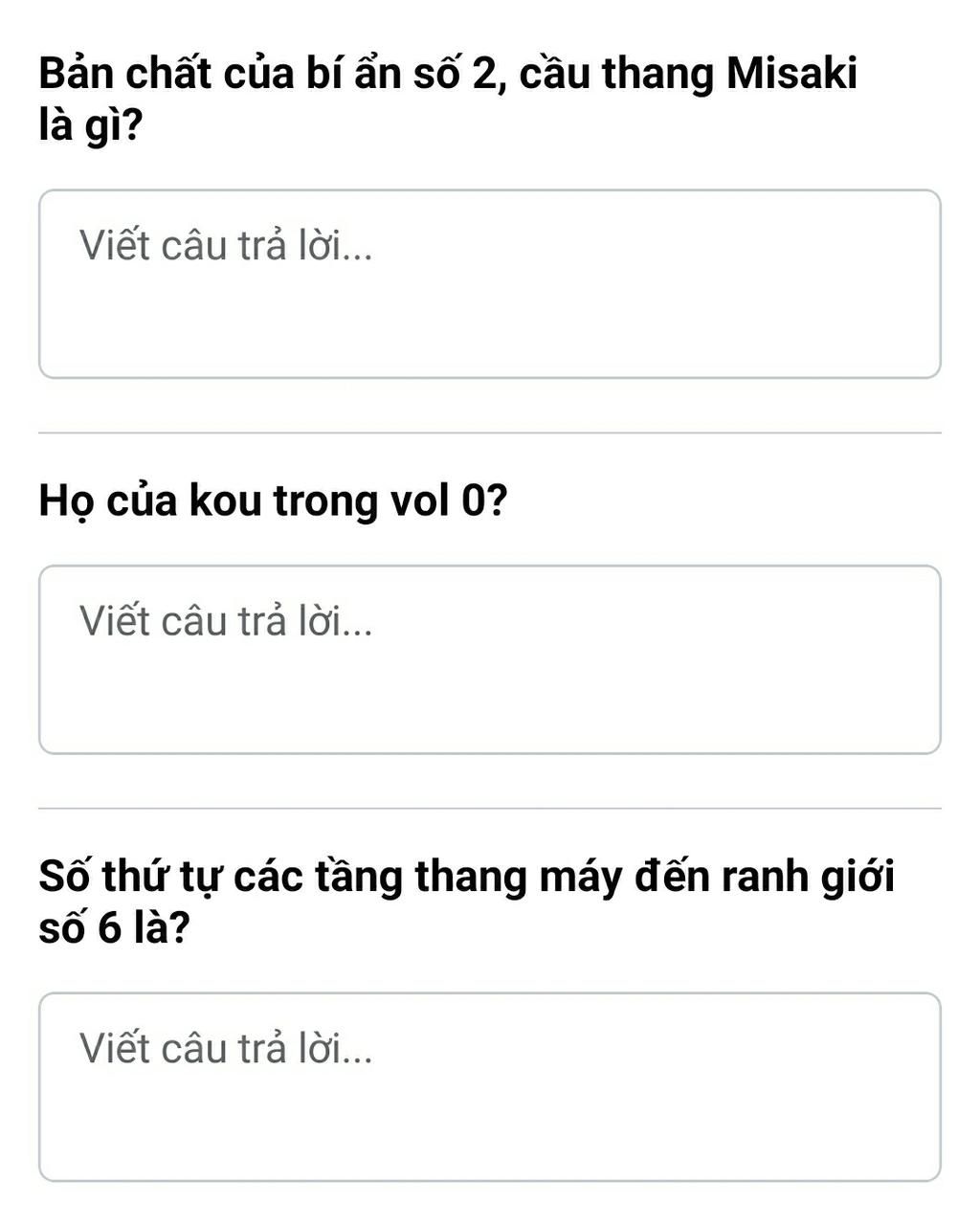Click the empty lower area of the ranh giới answer box
Viewport: 980px width, 1225px height.
click(489, 1137)
